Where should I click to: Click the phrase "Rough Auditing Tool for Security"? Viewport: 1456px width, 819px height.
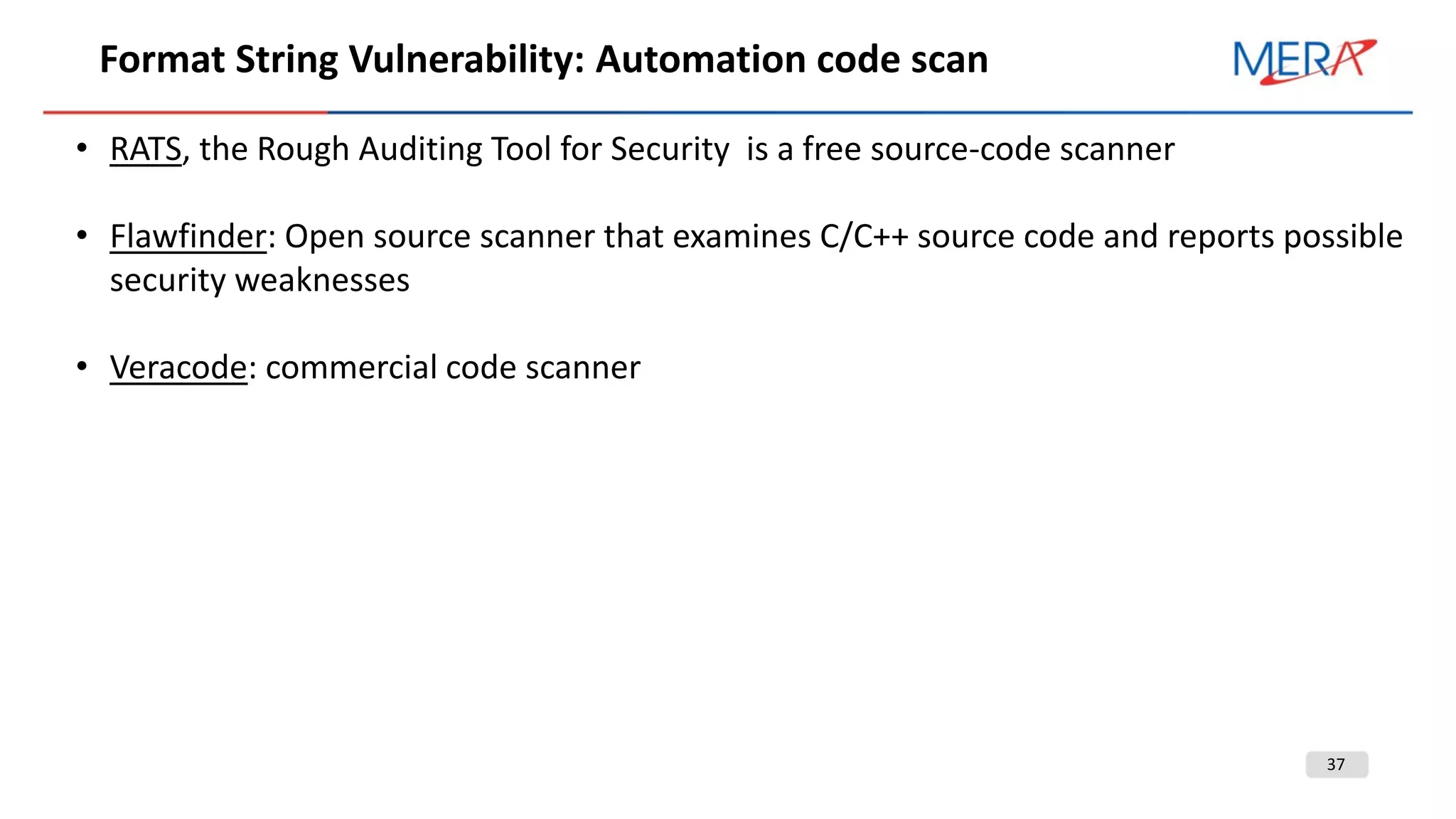[x=493, y=150]
